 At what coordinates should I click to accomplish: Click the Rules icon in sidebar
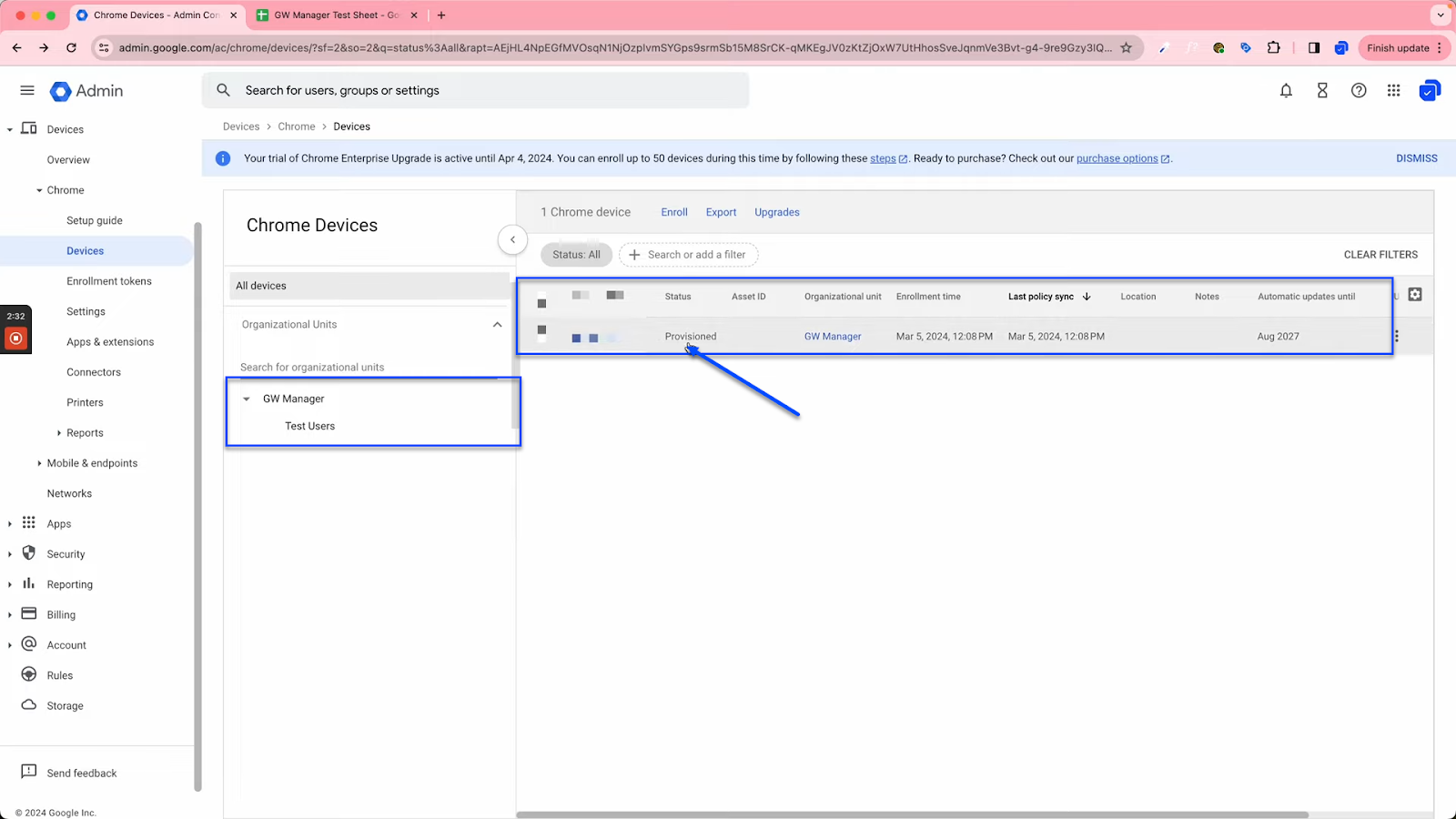(29, 674)
